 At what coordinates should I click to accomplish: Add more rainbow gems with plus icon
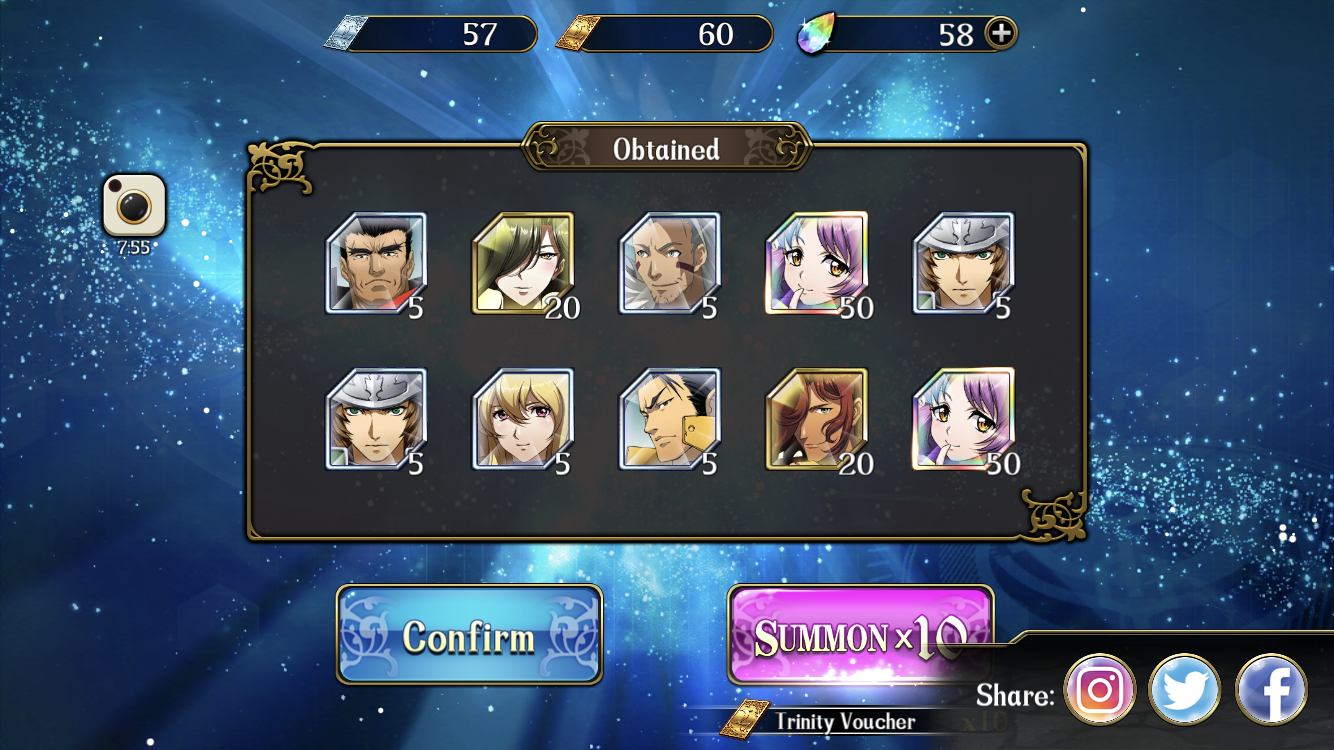pyautogui.click(x=1000, y=33)
